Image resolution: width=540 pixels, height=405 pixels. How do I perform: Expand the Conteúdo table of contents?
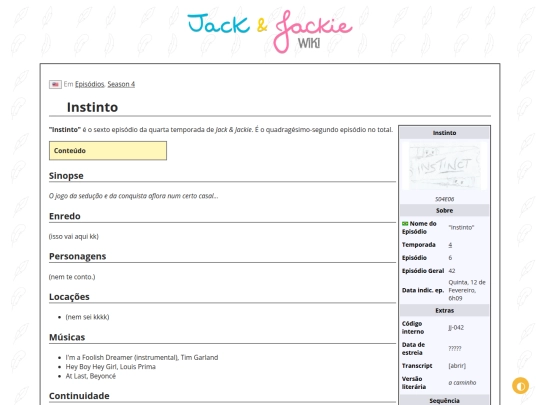coord(108,150)
